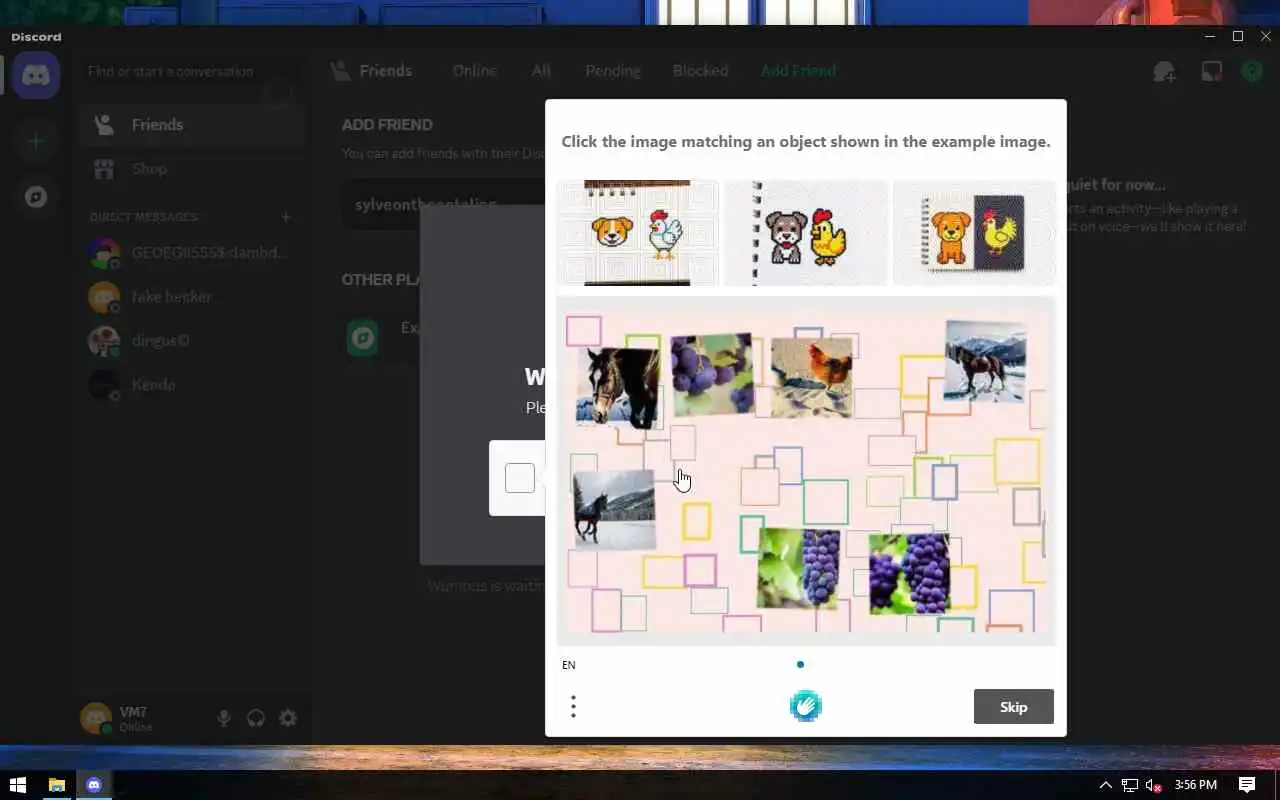Tick the captcha verification checkbox
1280x800 pixels.
click(x=519, y=478)
